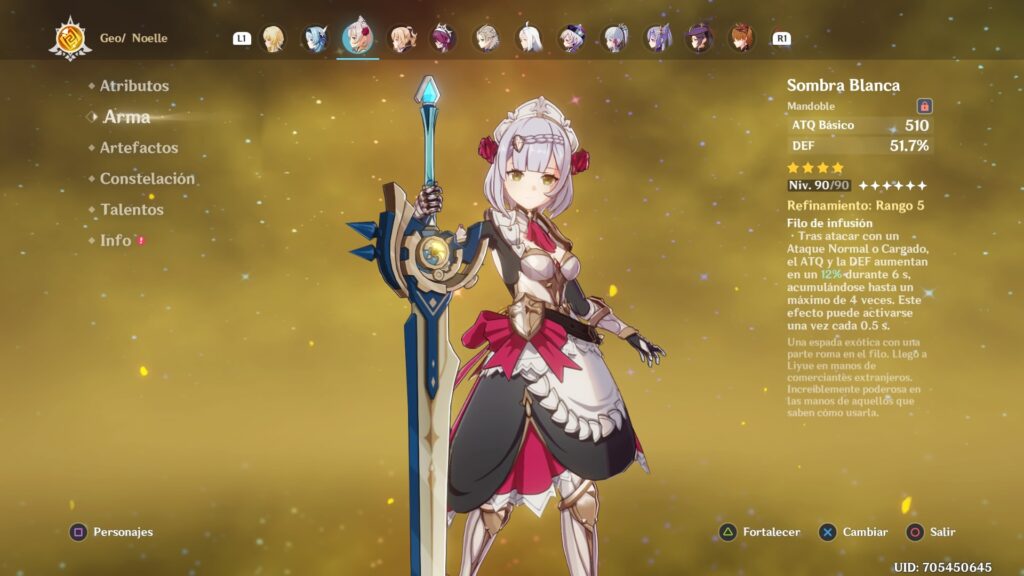Select the first portrait with short blonde hair
This screenshot has width=1024, height=576.
tap(273, 39)
